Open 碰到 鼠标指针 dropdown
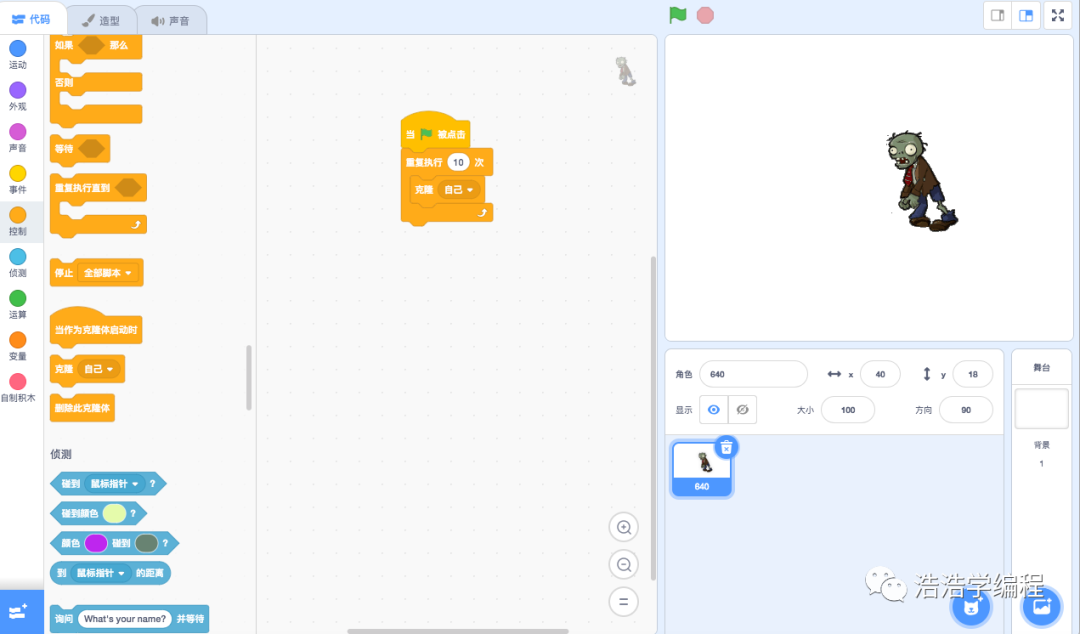This screenshot has width=1080, height=634. coord(114,484)
